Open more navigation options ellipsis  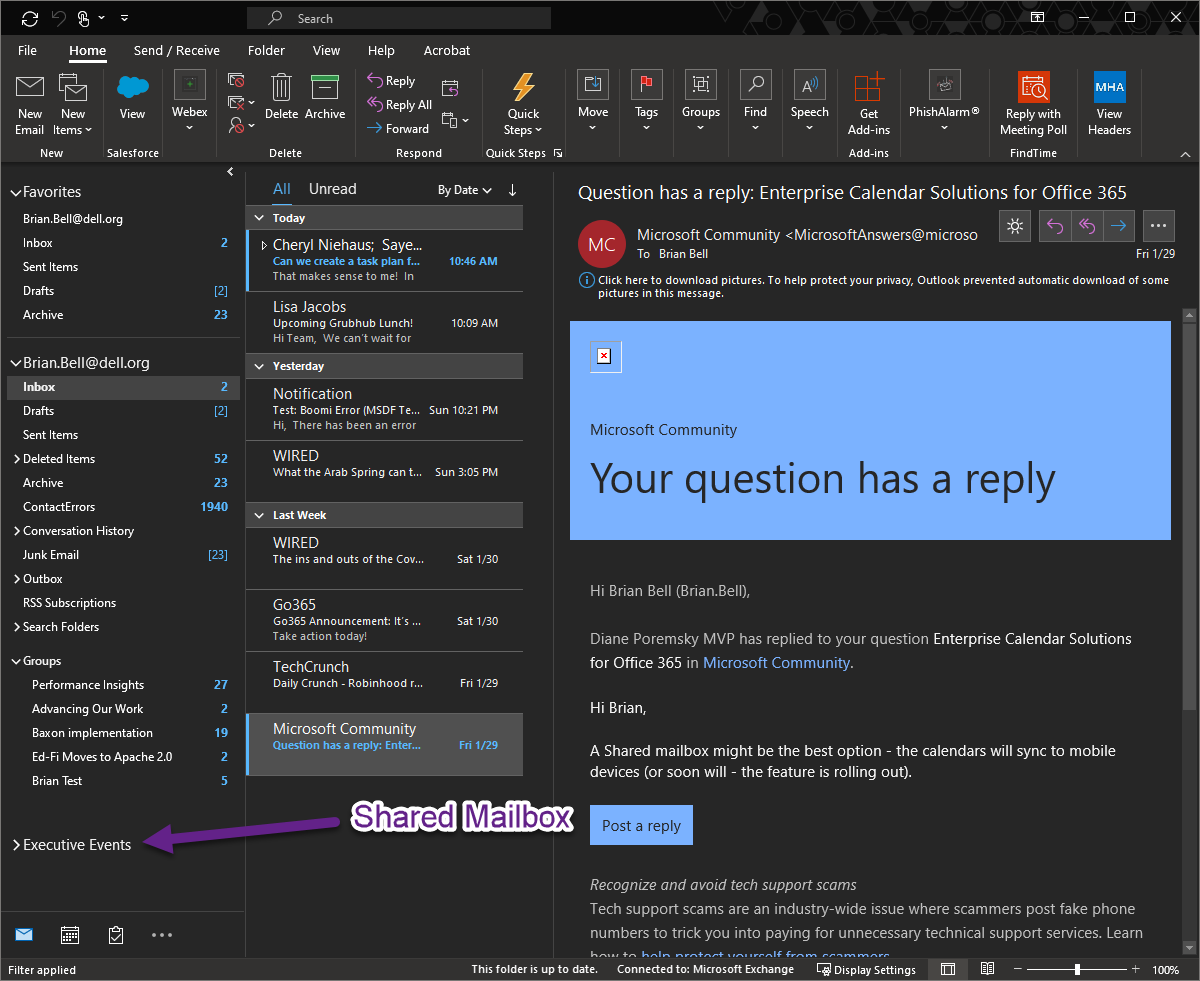162,935
